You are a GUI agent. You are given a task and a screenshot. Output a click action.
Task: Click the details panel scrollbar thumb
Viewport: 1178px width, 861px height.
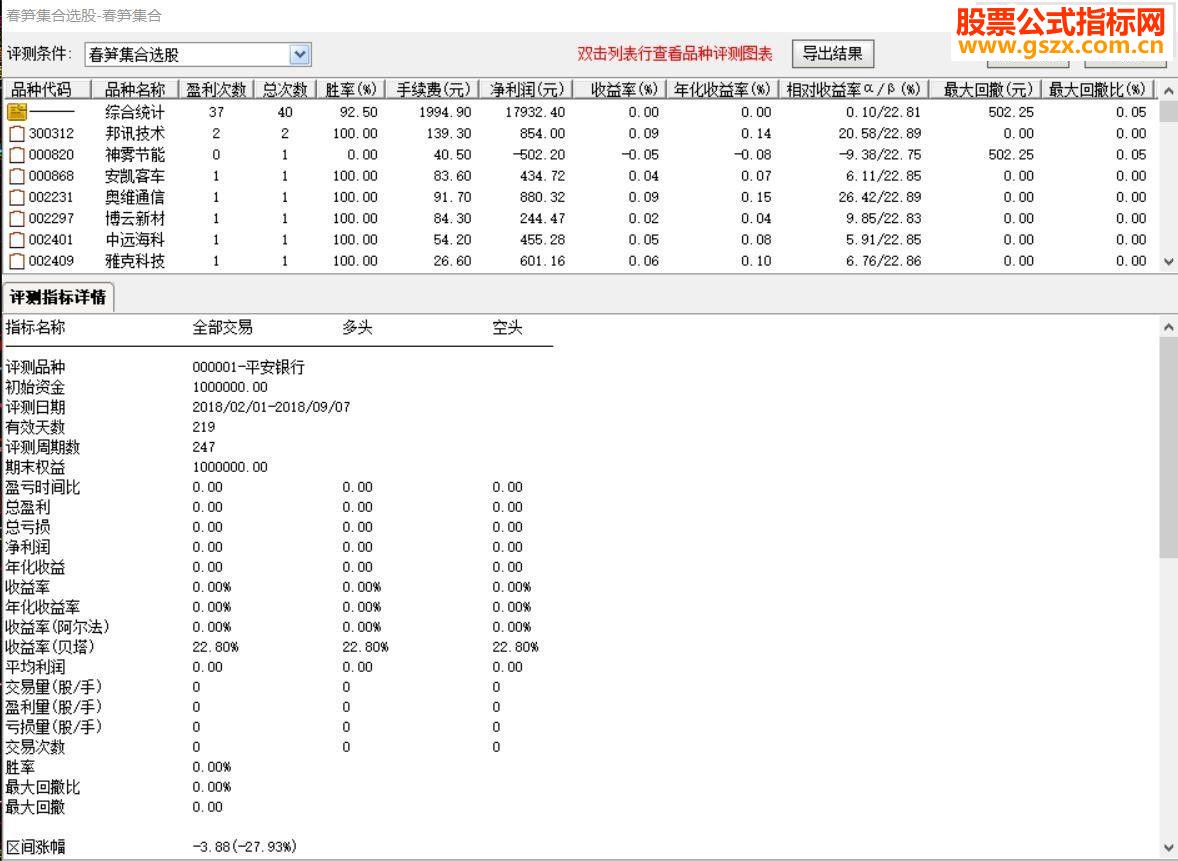1168,447
